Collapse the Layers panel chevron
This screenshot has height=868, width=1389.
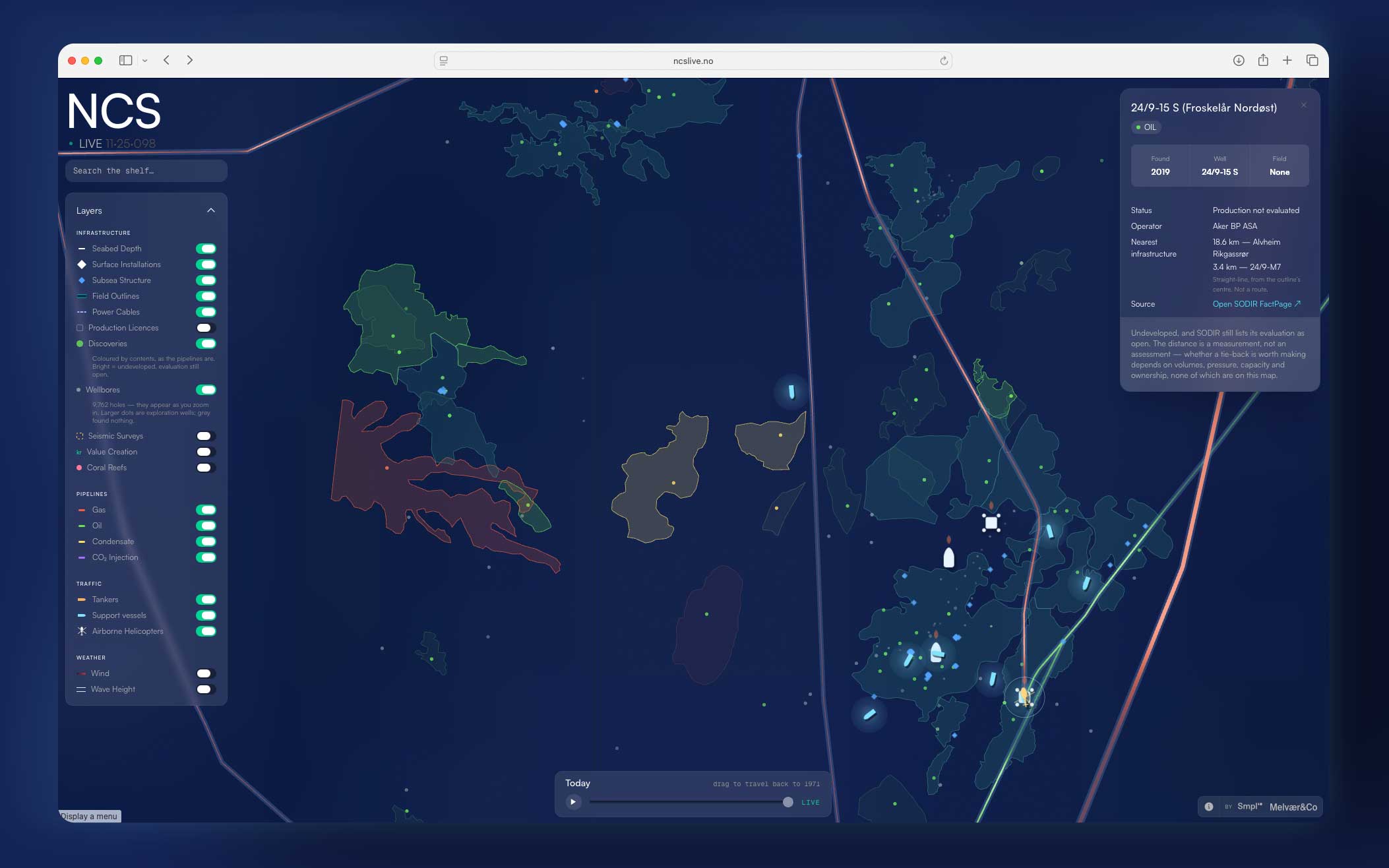(x=211, y=210)
